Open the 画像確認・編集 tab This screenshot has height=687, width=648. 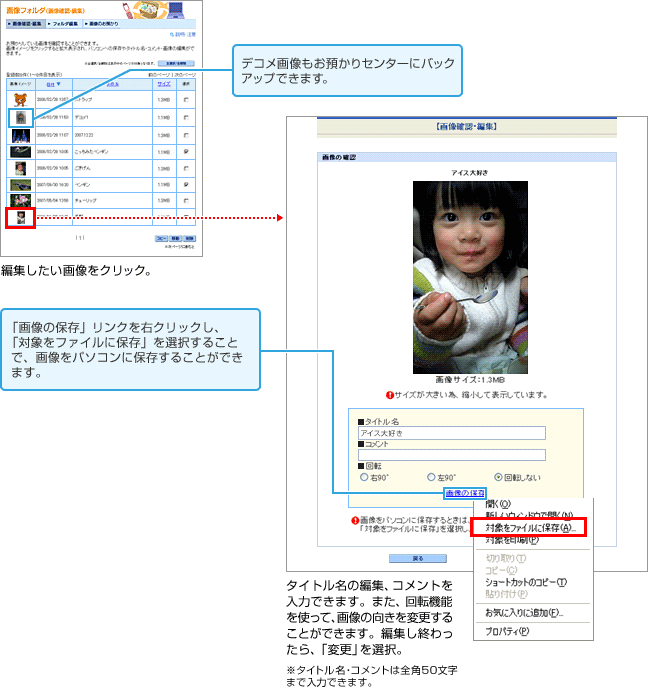(26, 24)
